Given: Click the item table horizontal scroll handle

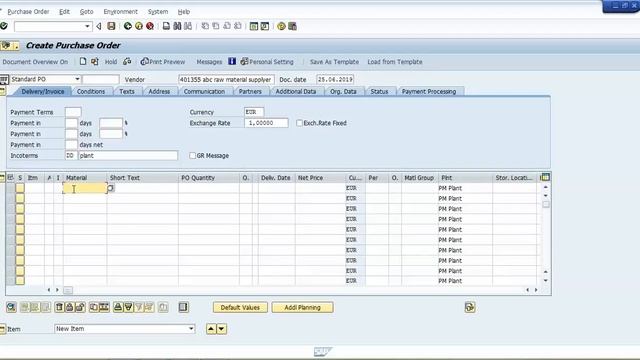Looking at the screenshot, I should (68, 290).
